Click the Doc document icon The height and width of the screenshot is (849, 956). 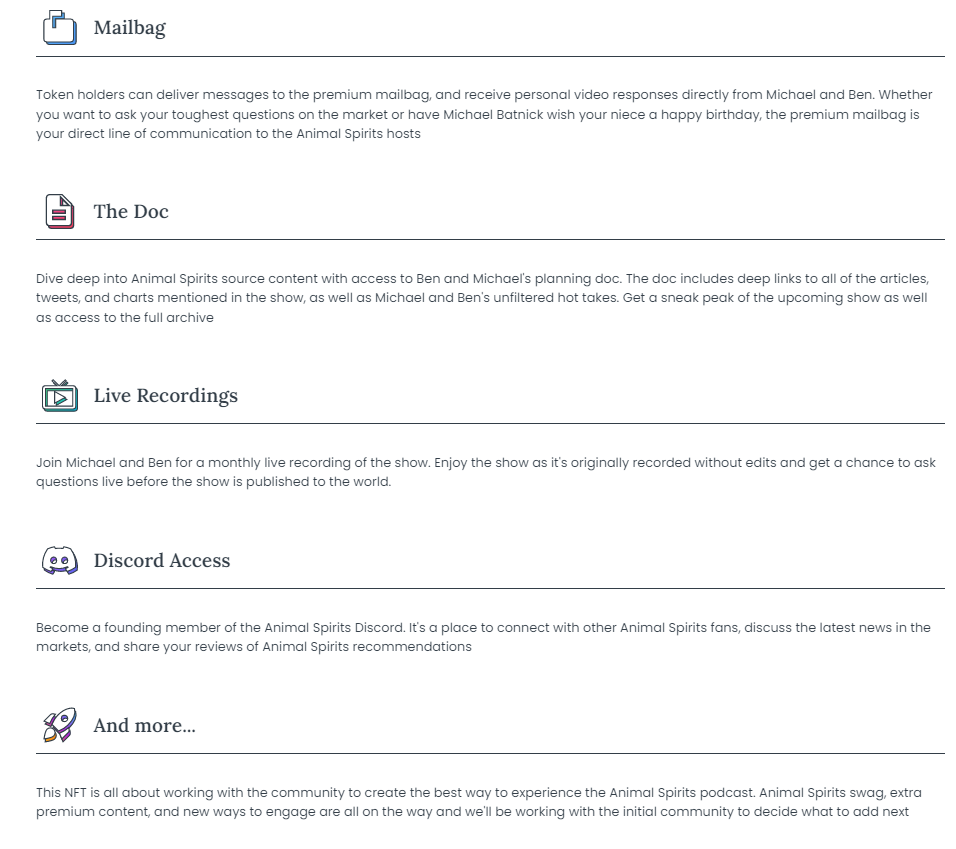pyautogui.click(x=60, y=211)
